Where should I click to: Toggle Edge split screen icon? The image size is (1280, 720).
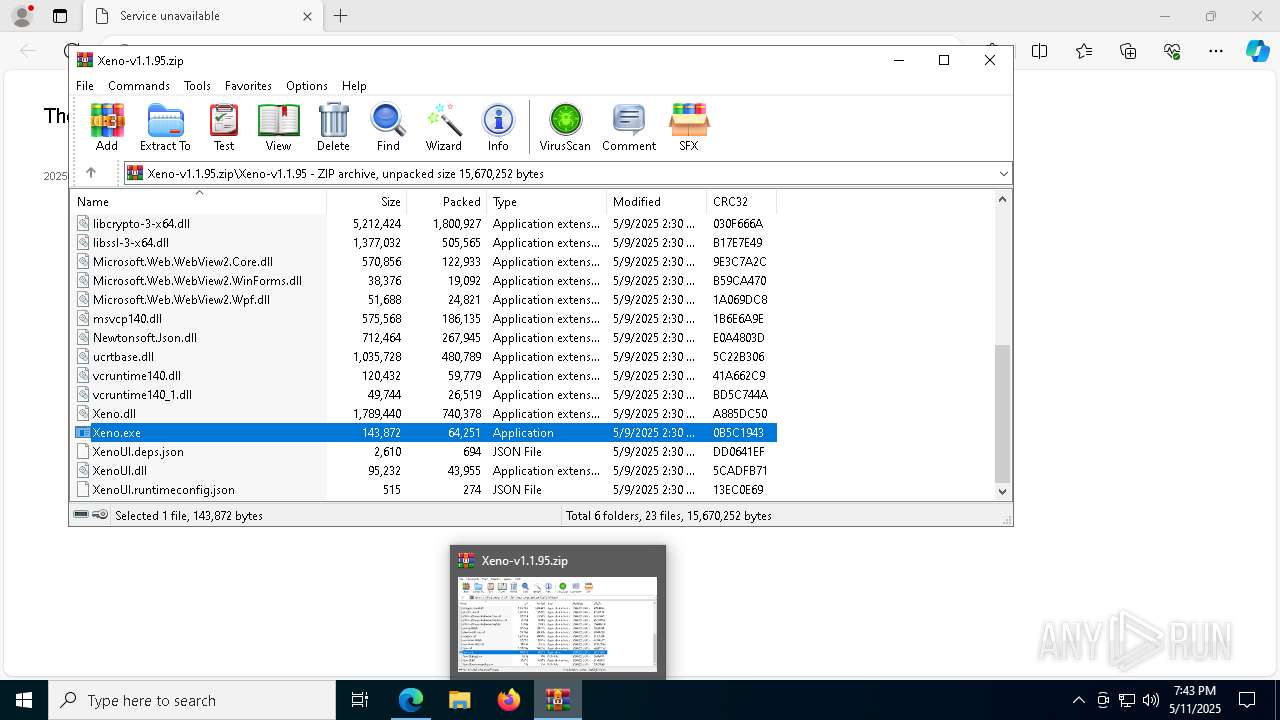tap(1040, 51)
